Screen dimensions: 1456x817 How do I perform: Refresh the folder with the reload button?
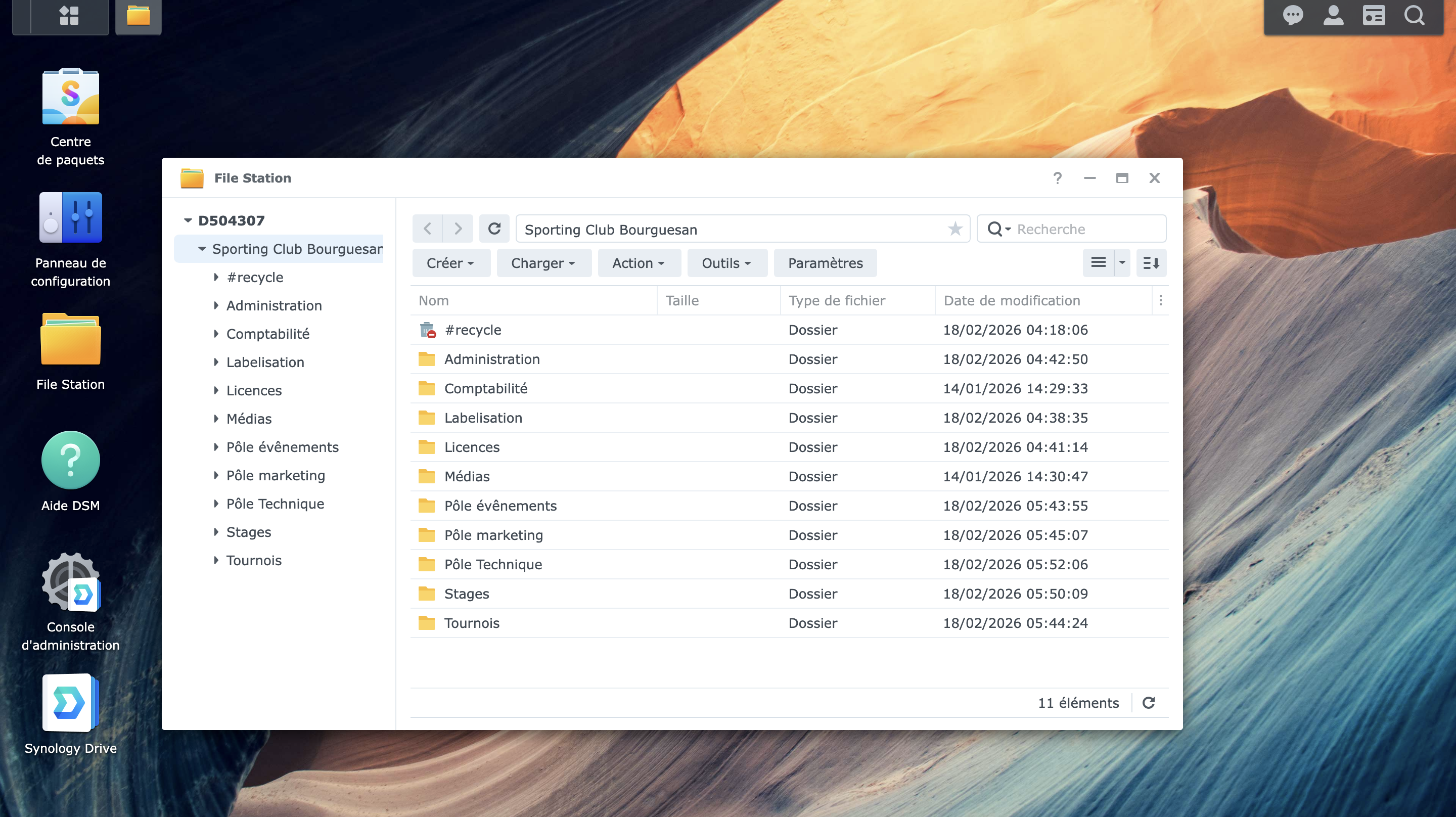pyautogui.click(x=494, y=229)
